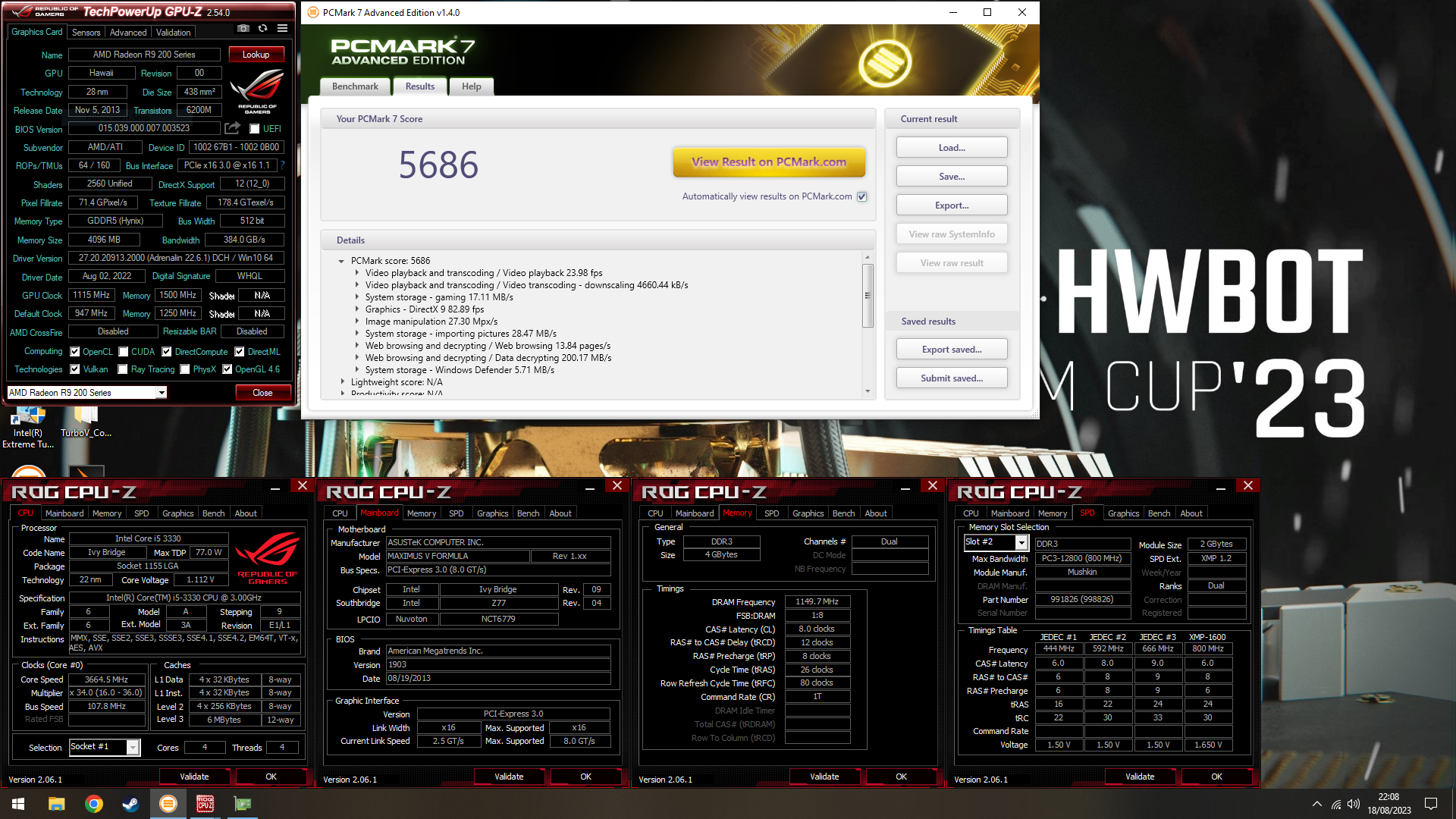The height and width of the screenshot is (819, 1456).
Task: Click the details scrollbar down arrow
Action: click(x=868, y=391)
